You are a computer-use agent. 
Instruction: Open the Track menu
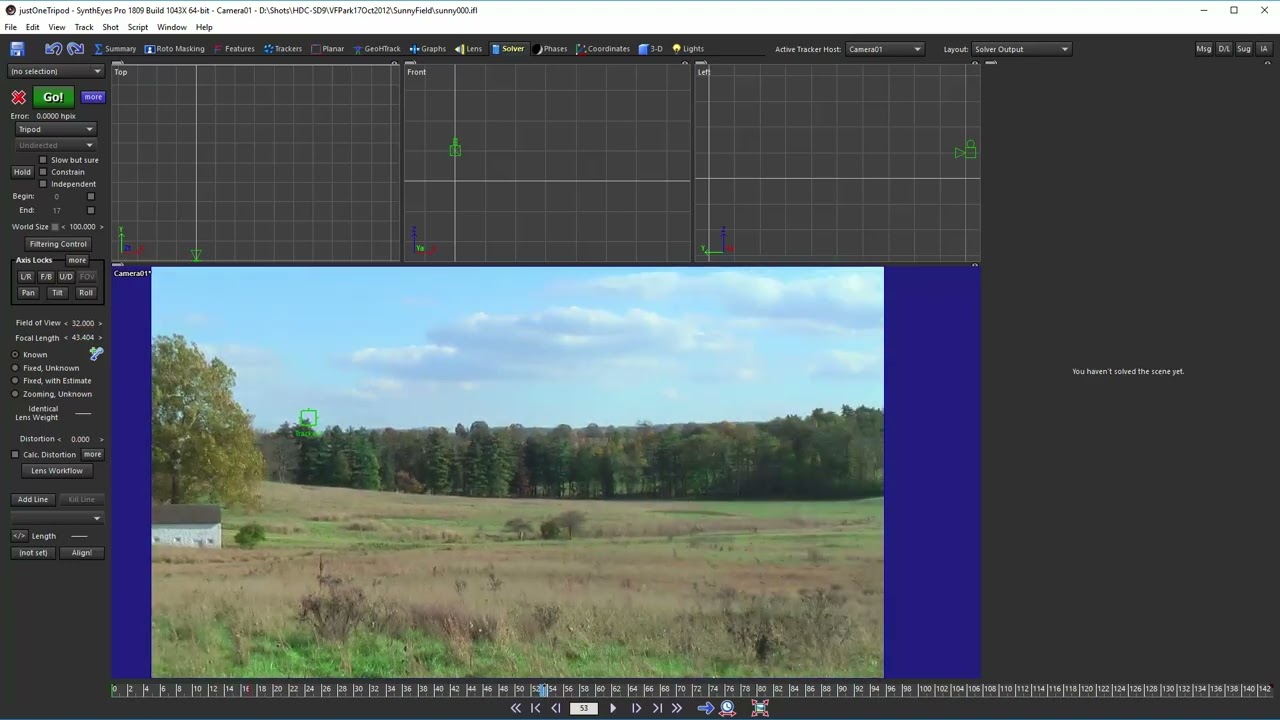click(x=84, y=27)
